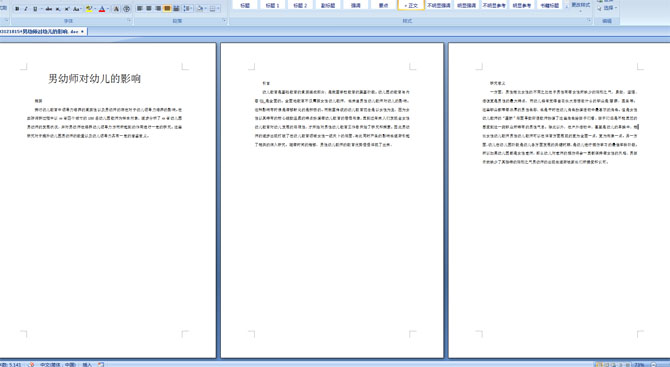Viewport: 670px width, 367px height.
Task: Select the justify alignment button
Action: pos(167,9)
